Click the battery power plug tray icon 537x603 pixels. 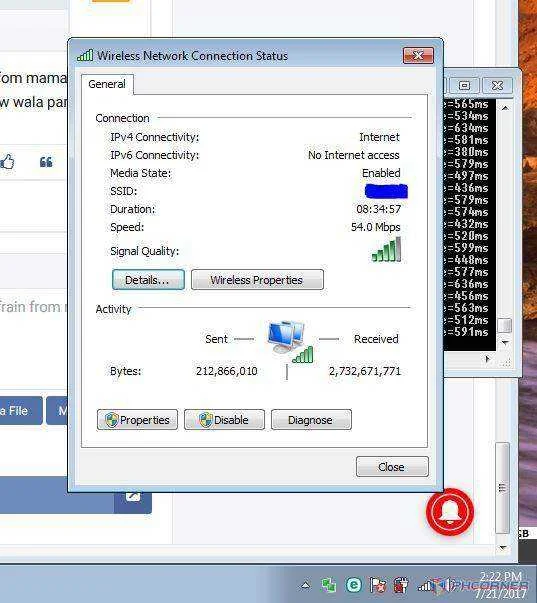400,585
